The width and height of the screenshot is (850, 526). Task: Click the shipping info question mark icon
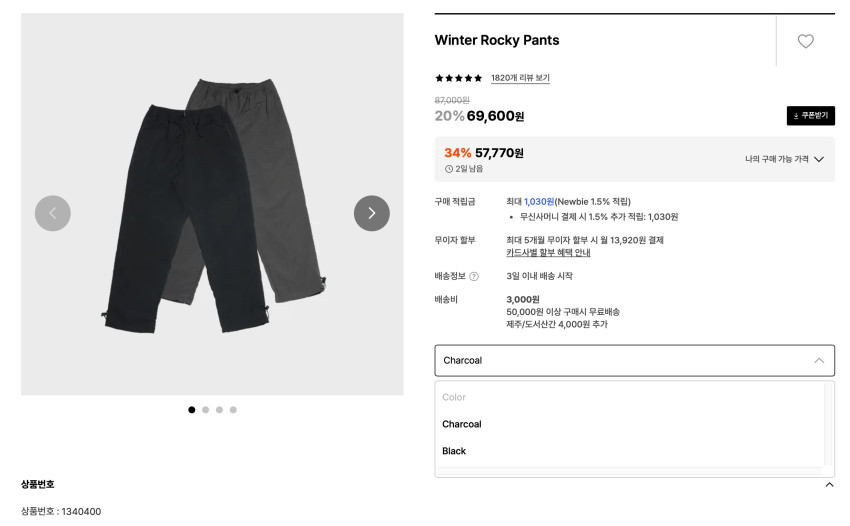474,276
